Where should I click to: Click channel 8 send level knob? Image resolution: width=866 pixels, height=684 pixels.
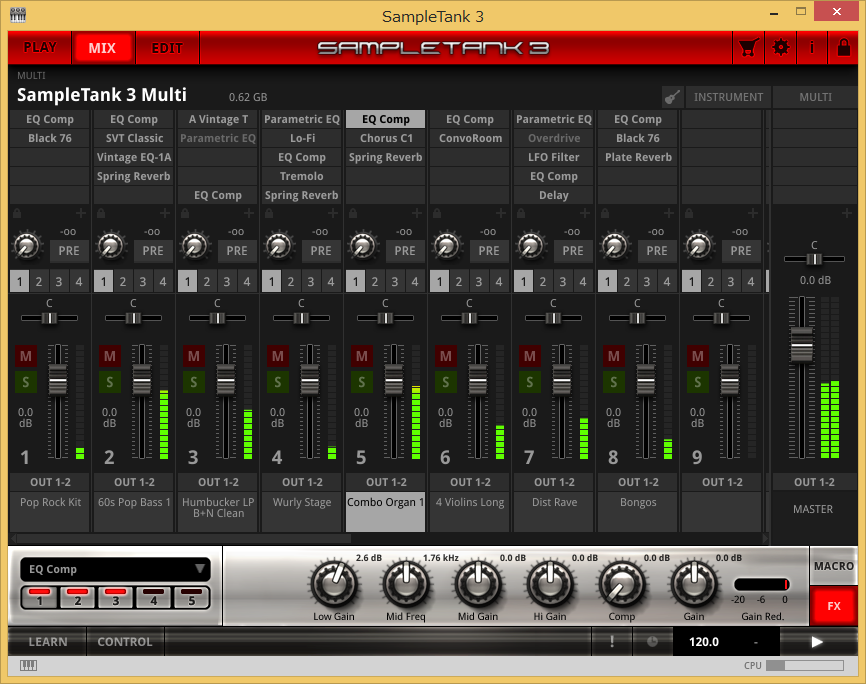(x=615, y=246)
